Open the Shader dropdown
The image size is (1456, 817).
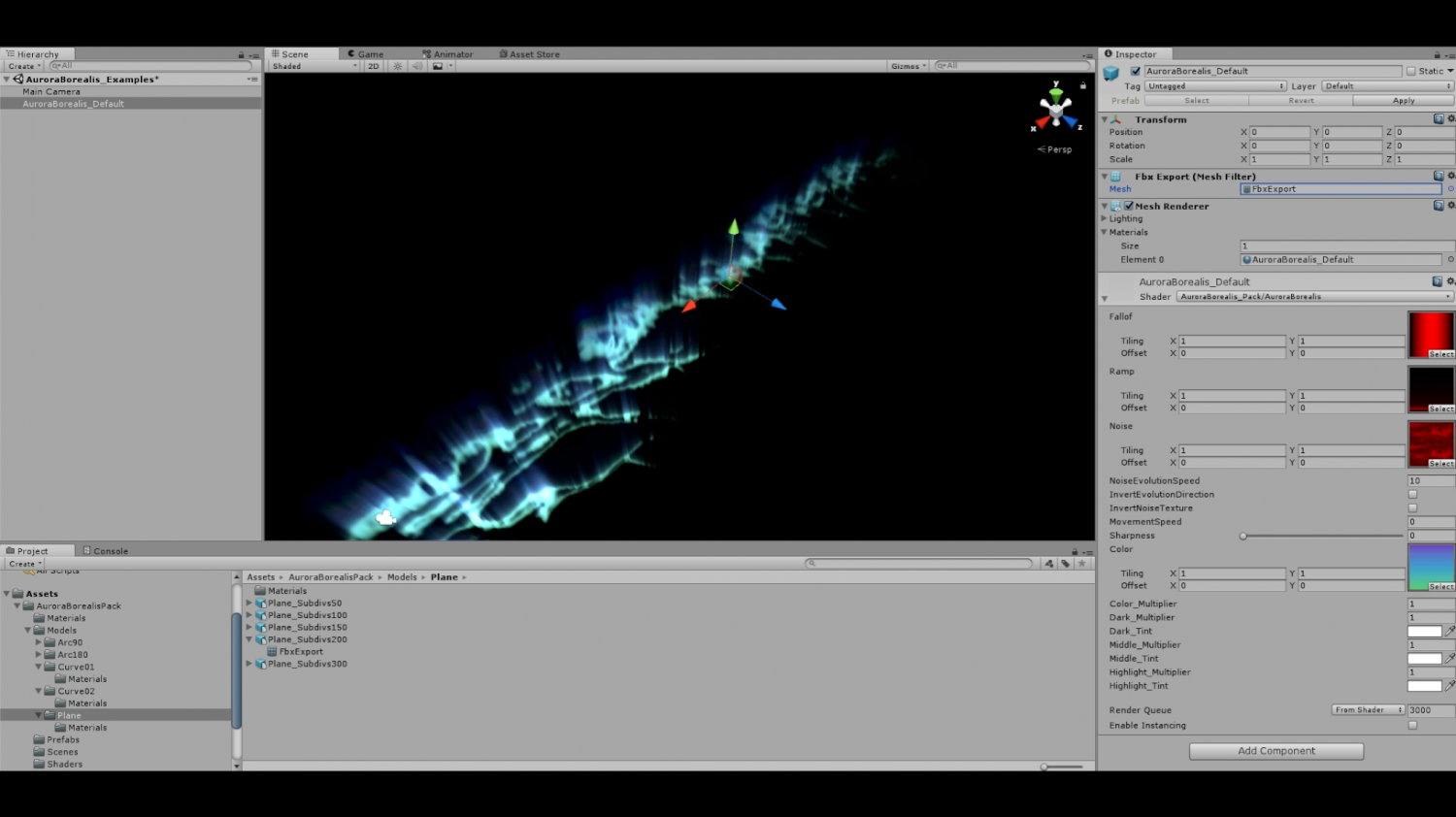pyautogui.click(x=1315, y=297)
